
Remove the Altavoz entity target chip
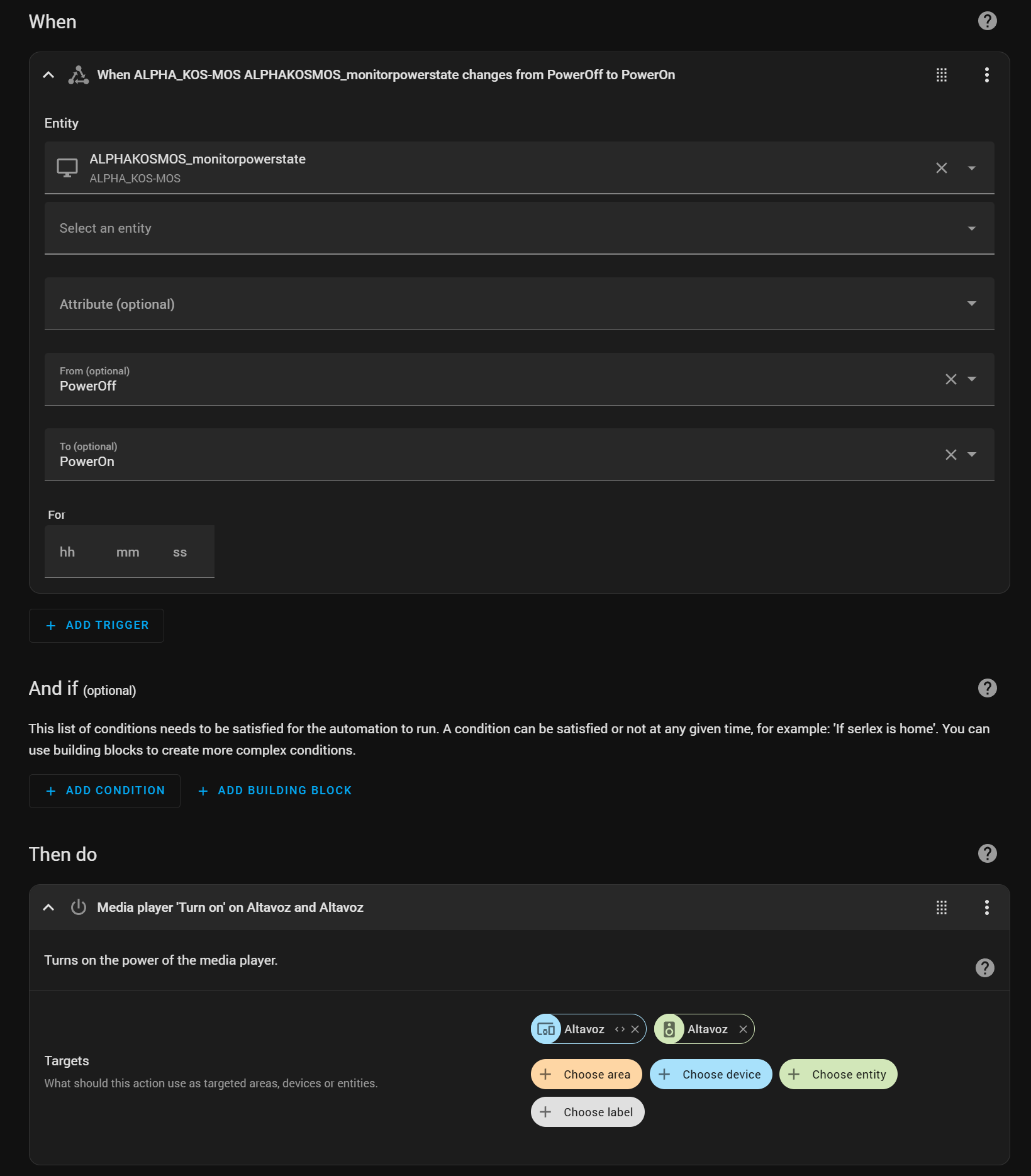click(x=743, y=1029)
